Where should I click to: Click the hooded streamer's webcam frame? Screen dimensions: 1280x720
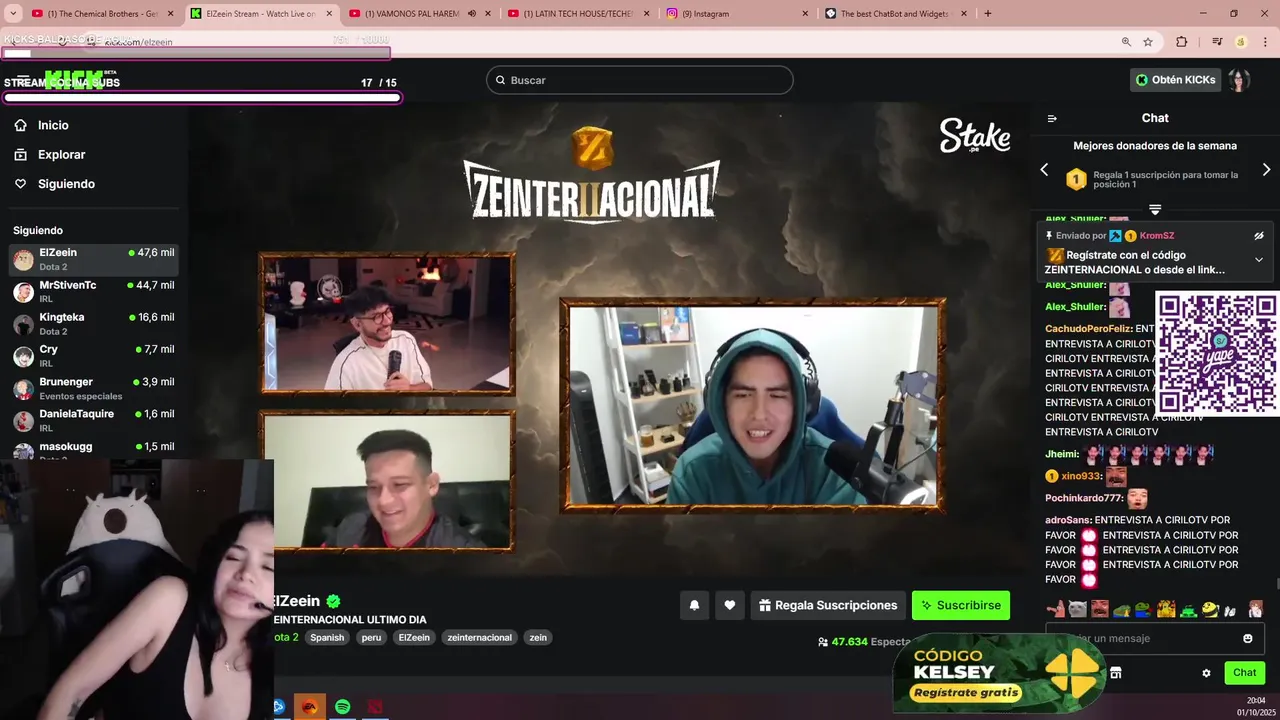pyautogui.click(x=753, y=405)
